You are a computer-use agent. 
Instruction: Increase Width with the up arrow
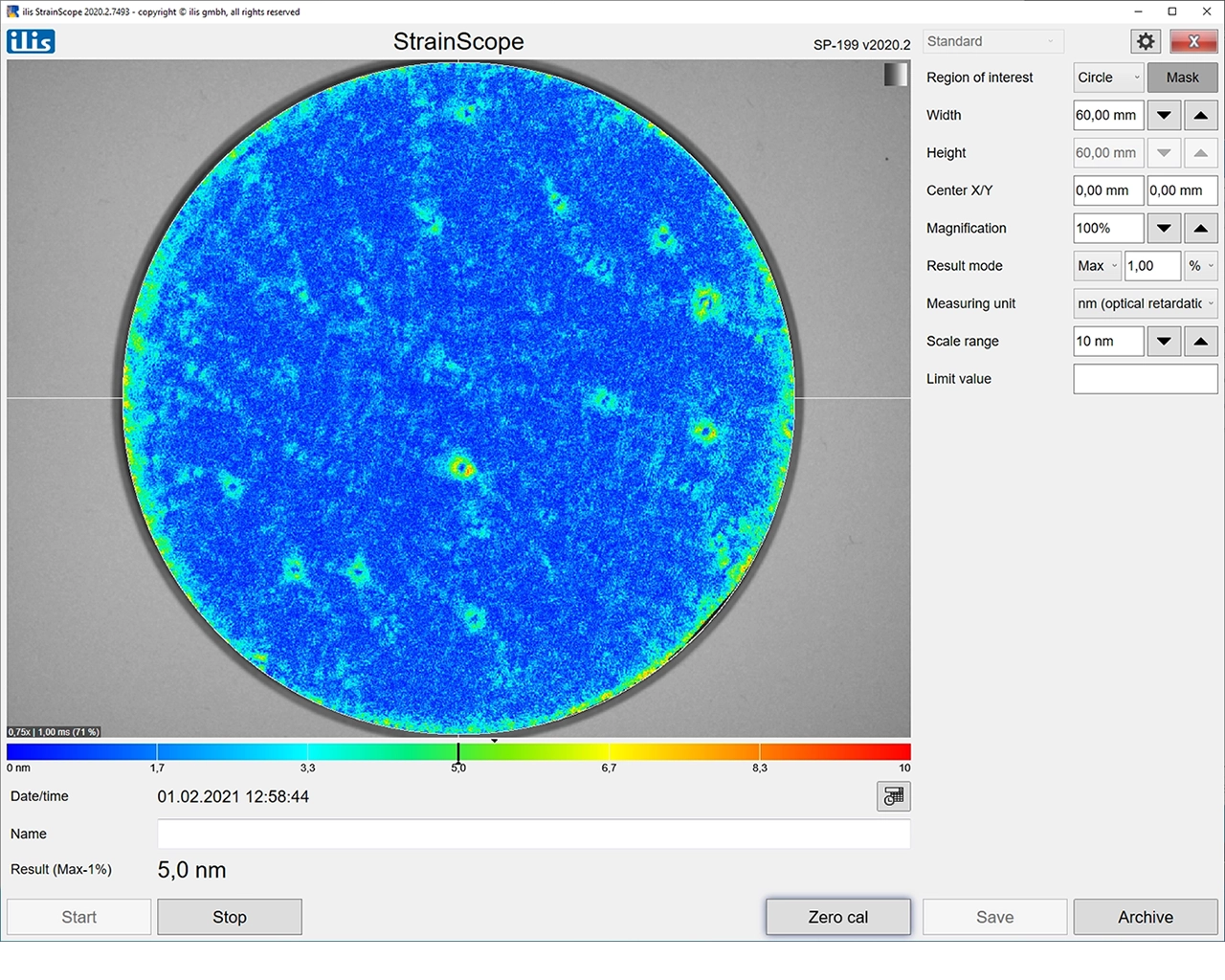coord(1200,115)
